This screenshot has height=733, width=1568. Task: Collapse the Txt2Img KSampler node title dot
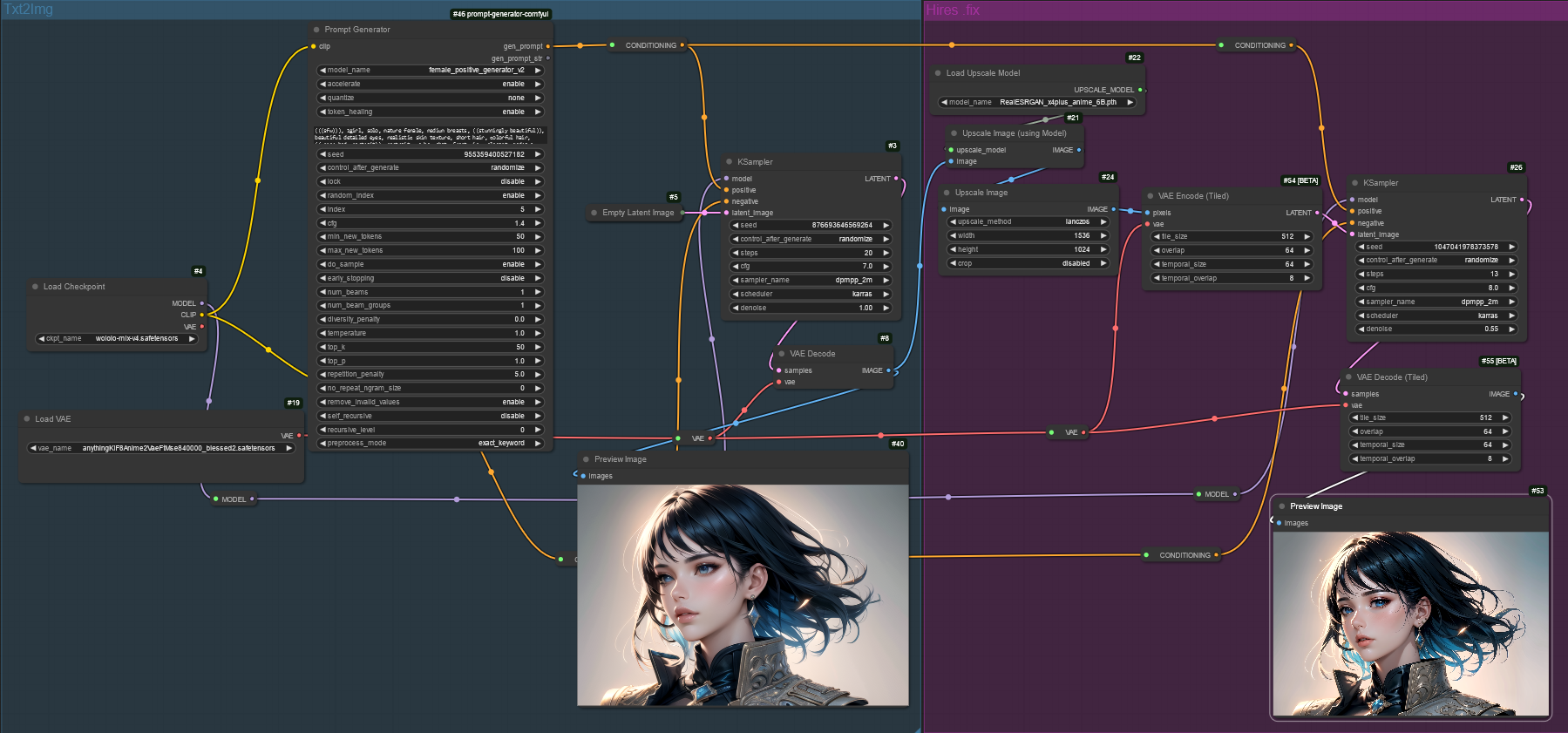pyautogui.click(x=730, y=162)
